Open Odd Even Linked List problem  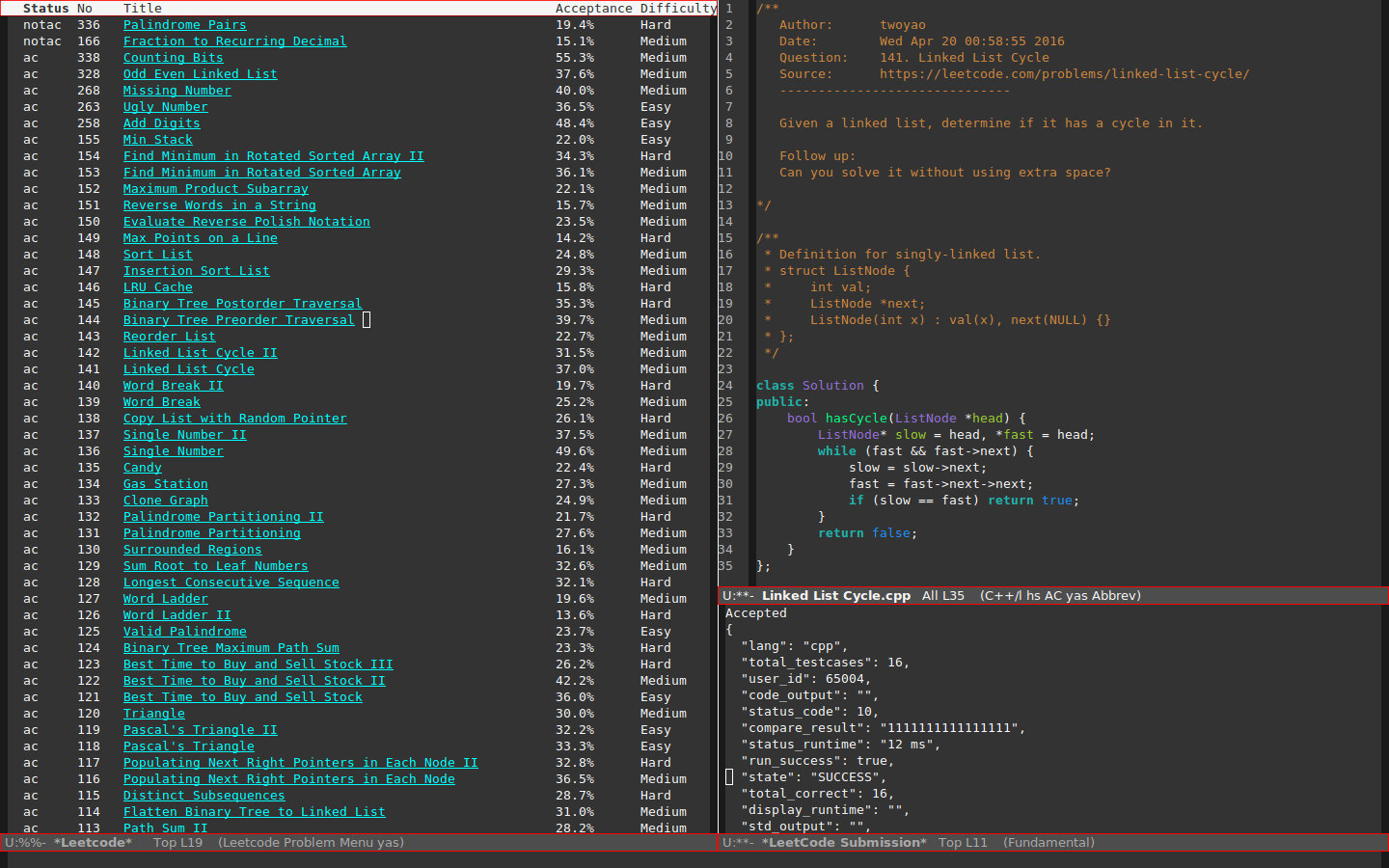click(200, 74)
